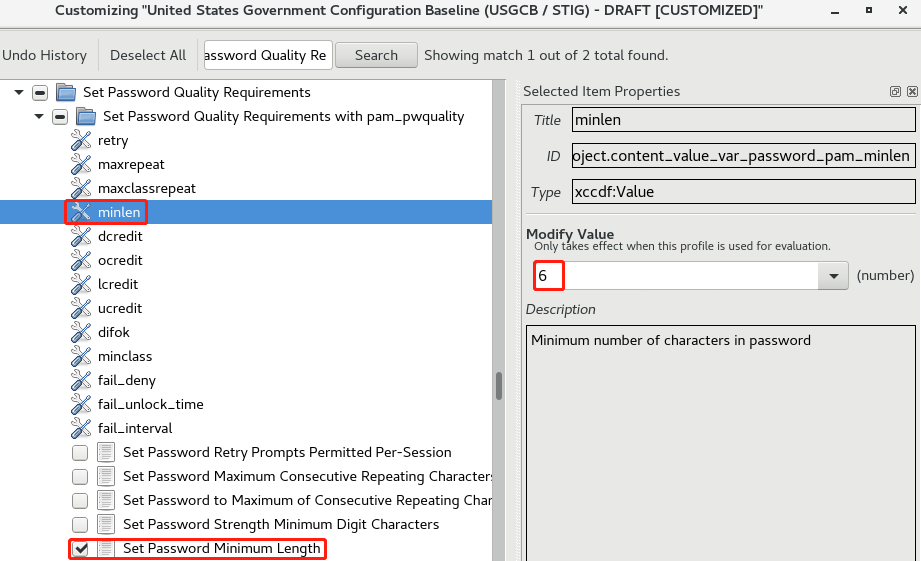Image resolution: width=921 pixels, height=561 pixels.
Task: Click the wrench icon next to maxrepeat
Action: pyautogui.click(x=81, y=165)
